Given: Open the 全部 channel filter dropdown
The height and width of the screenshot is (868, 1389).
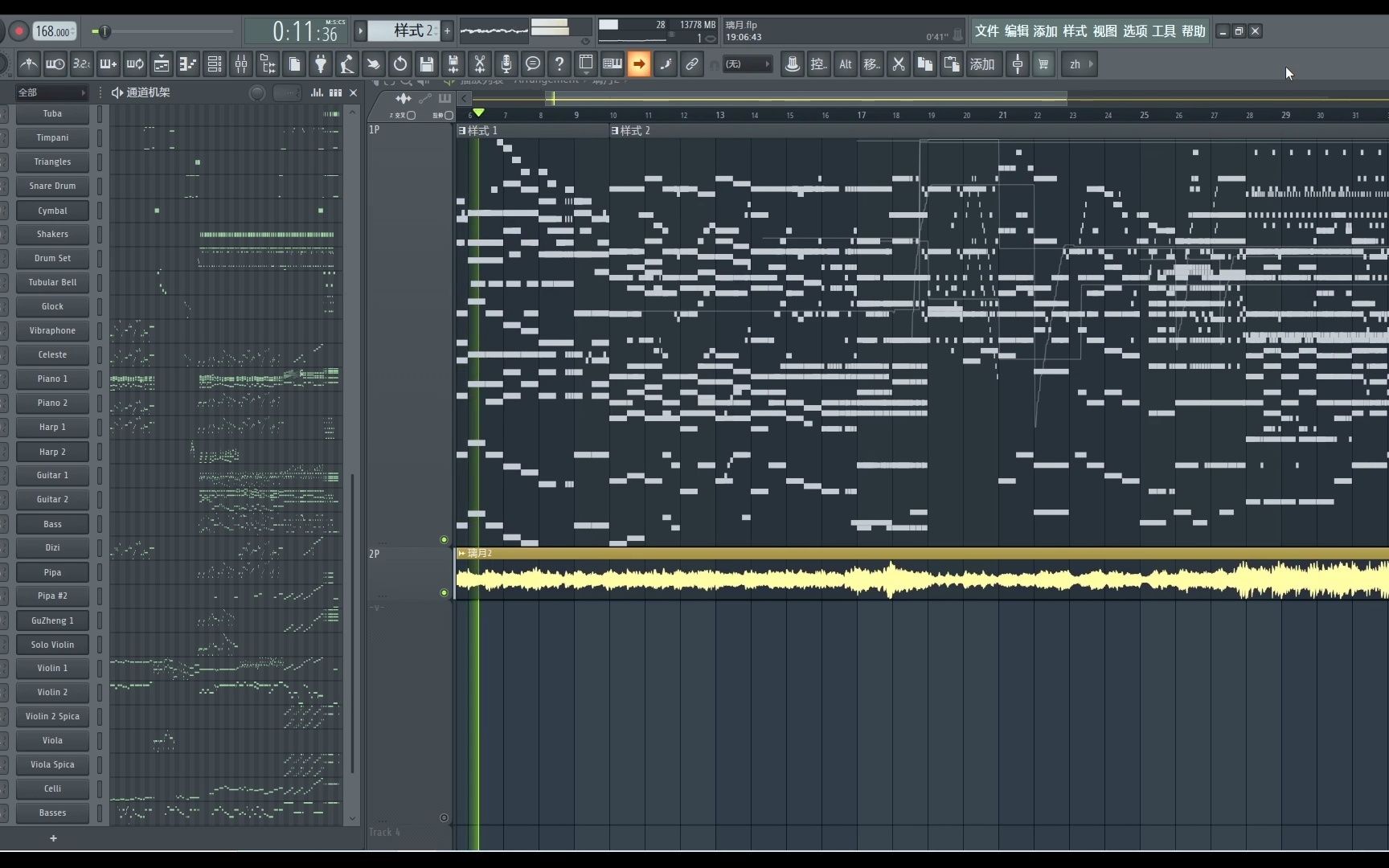Looking at the screenshot, I should point(51,92).
